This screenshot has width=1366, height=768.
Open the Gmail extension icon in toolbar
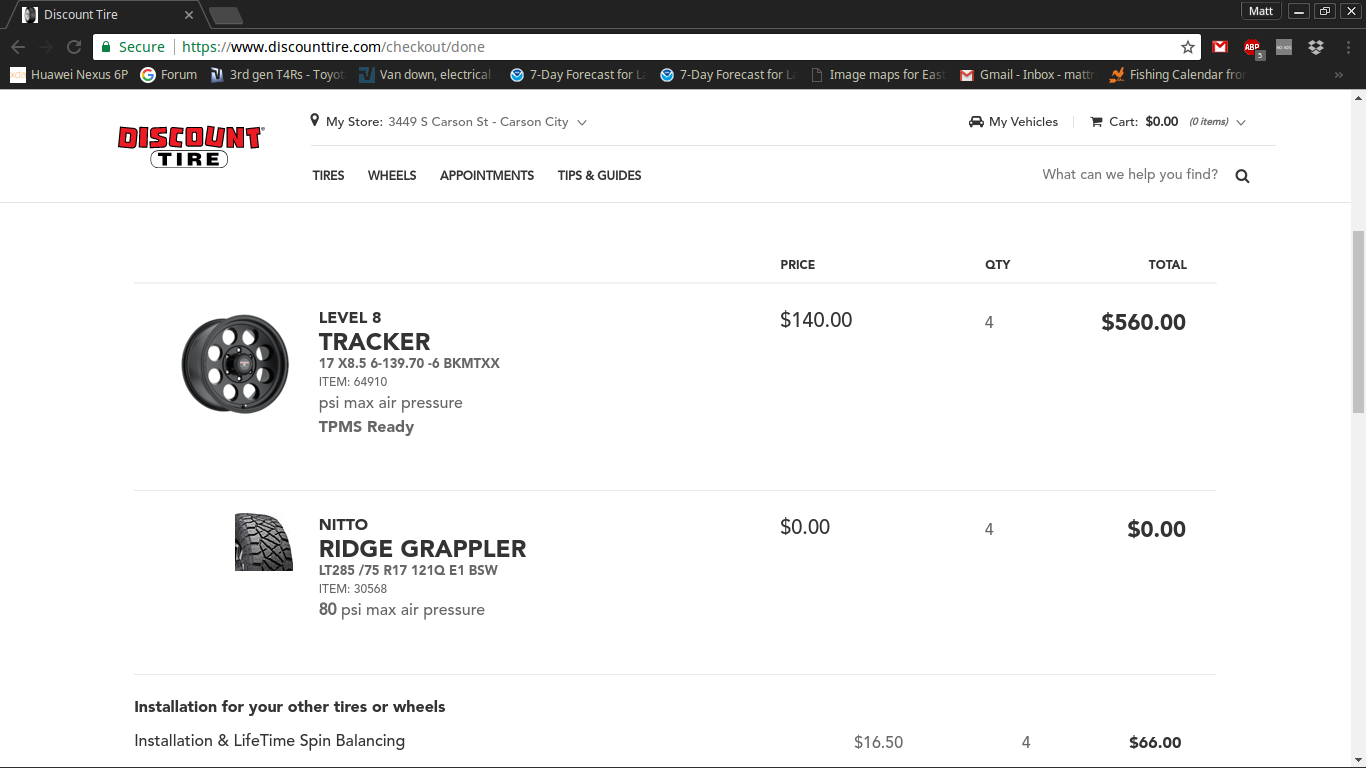[x=1220, y=47]
